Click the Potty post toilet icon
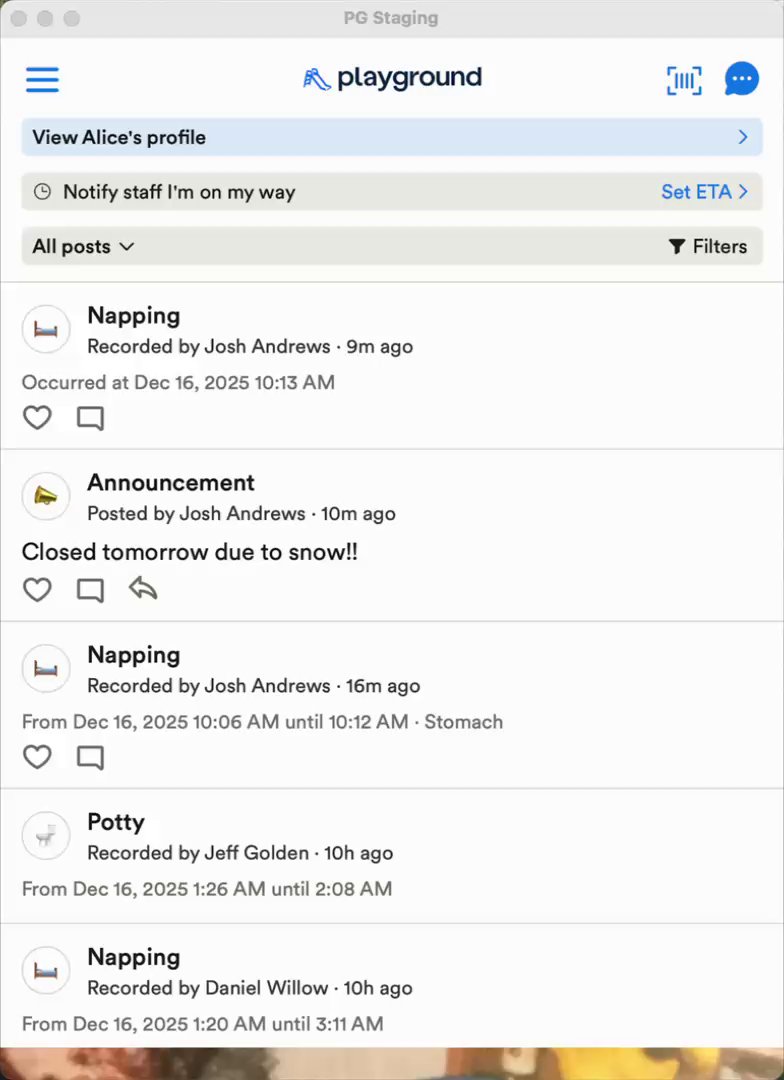 (46, 836)
